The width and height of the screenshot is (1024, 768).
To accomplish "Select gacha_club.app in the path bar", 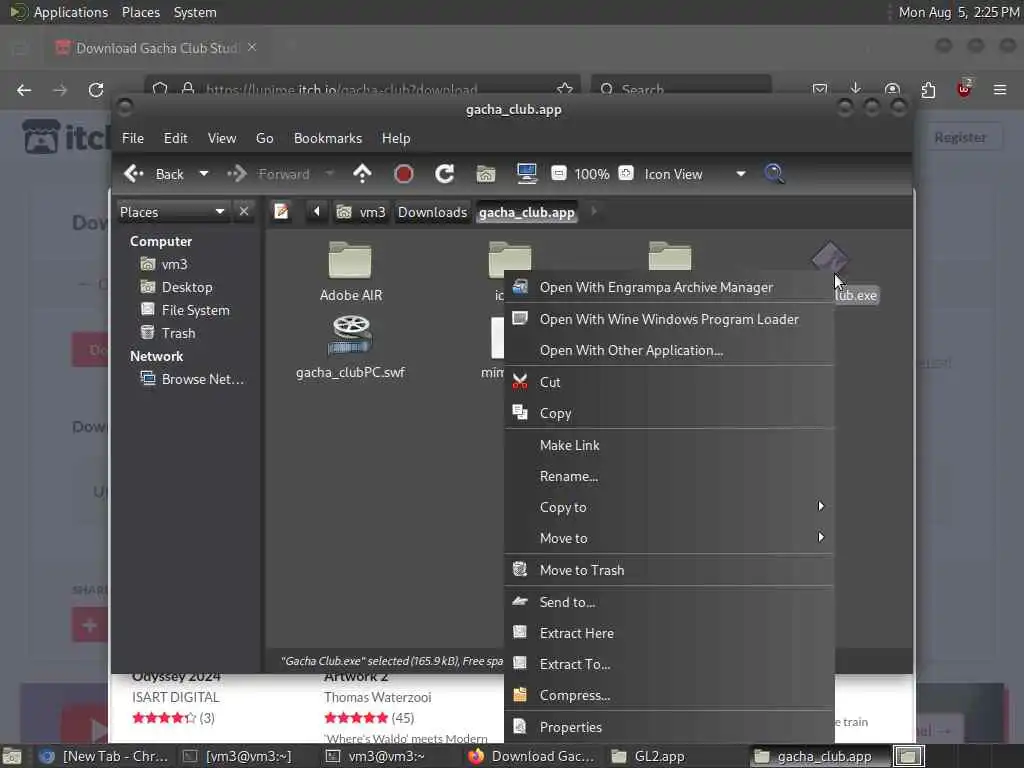I will click(x=527, y=212).
